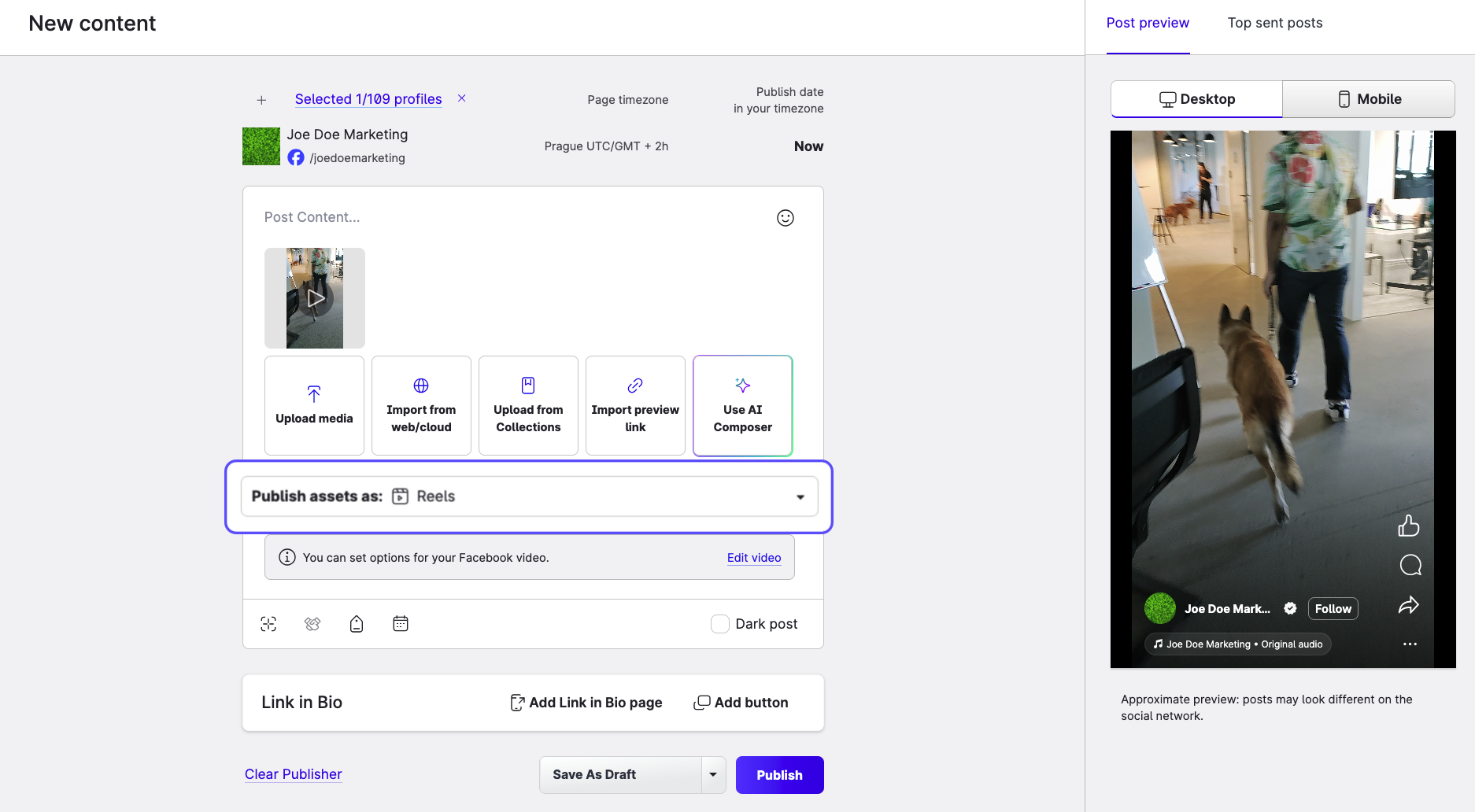Switch preview to Desktop view
Screen dimensions: 1475x812
pos(1196,99)
